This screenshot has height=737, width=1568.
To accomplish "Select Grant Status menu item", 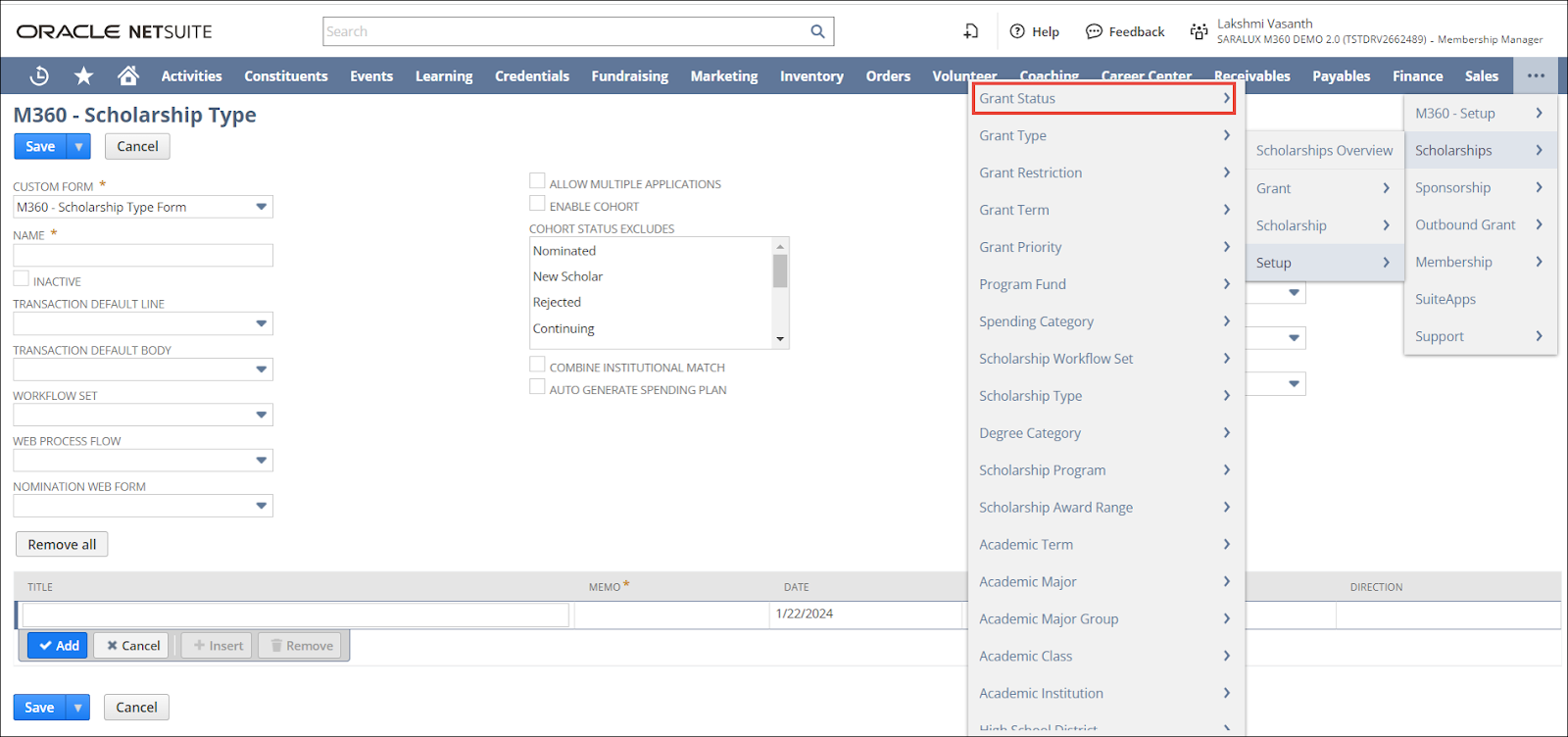I will tap(1102, 99).
